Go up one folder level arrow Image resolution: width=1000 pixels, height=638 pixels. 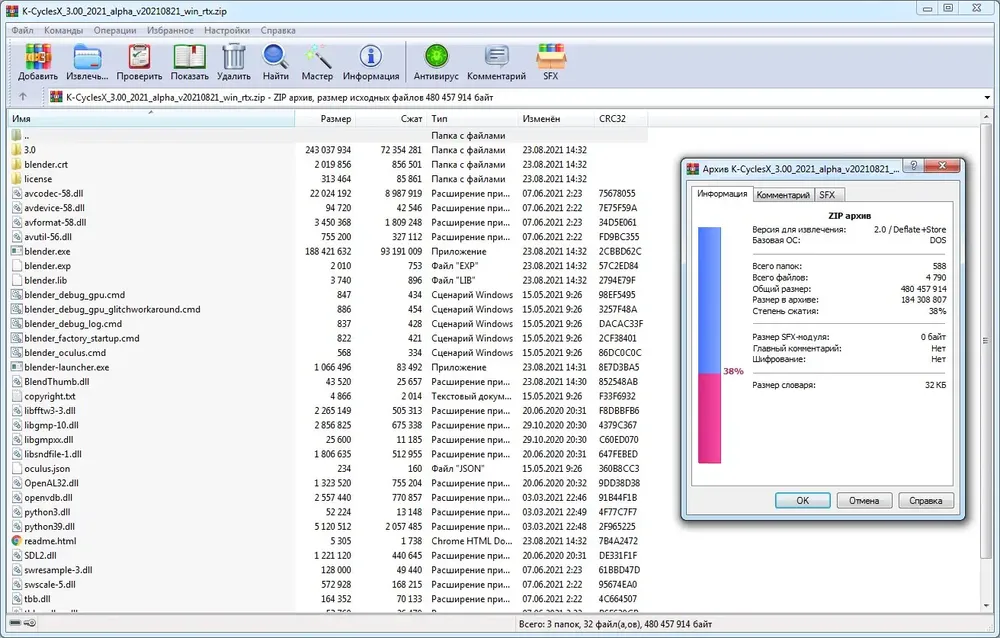23,97
